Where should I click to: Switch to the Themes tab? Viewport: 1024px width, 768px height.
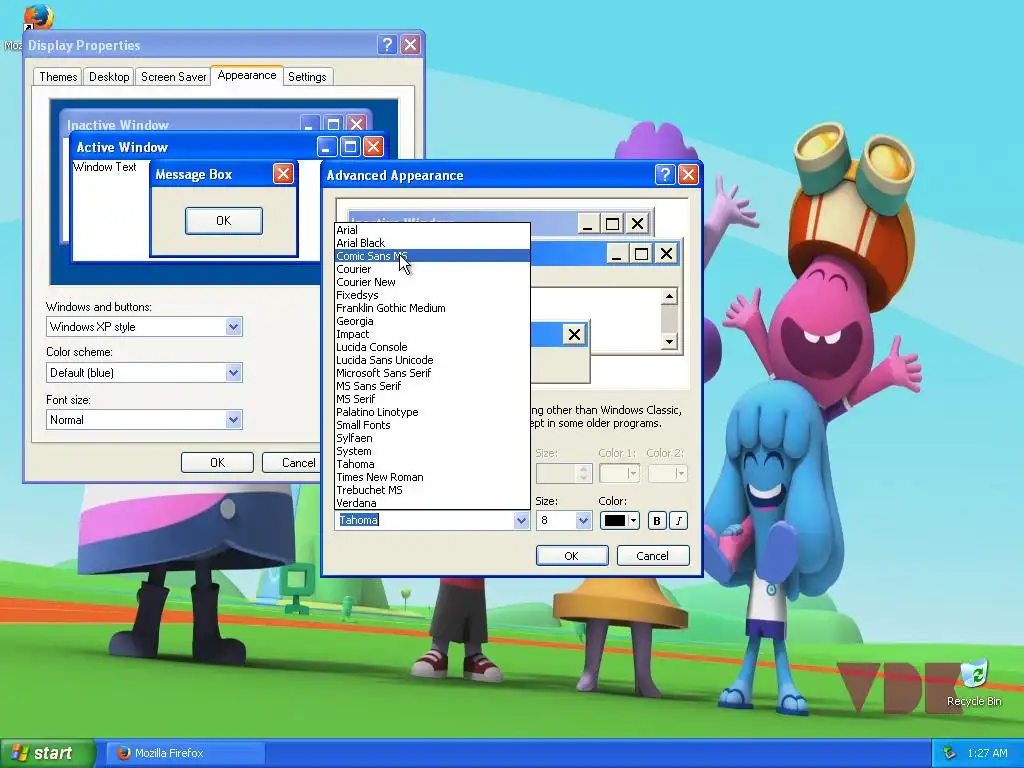click(58, 77)
